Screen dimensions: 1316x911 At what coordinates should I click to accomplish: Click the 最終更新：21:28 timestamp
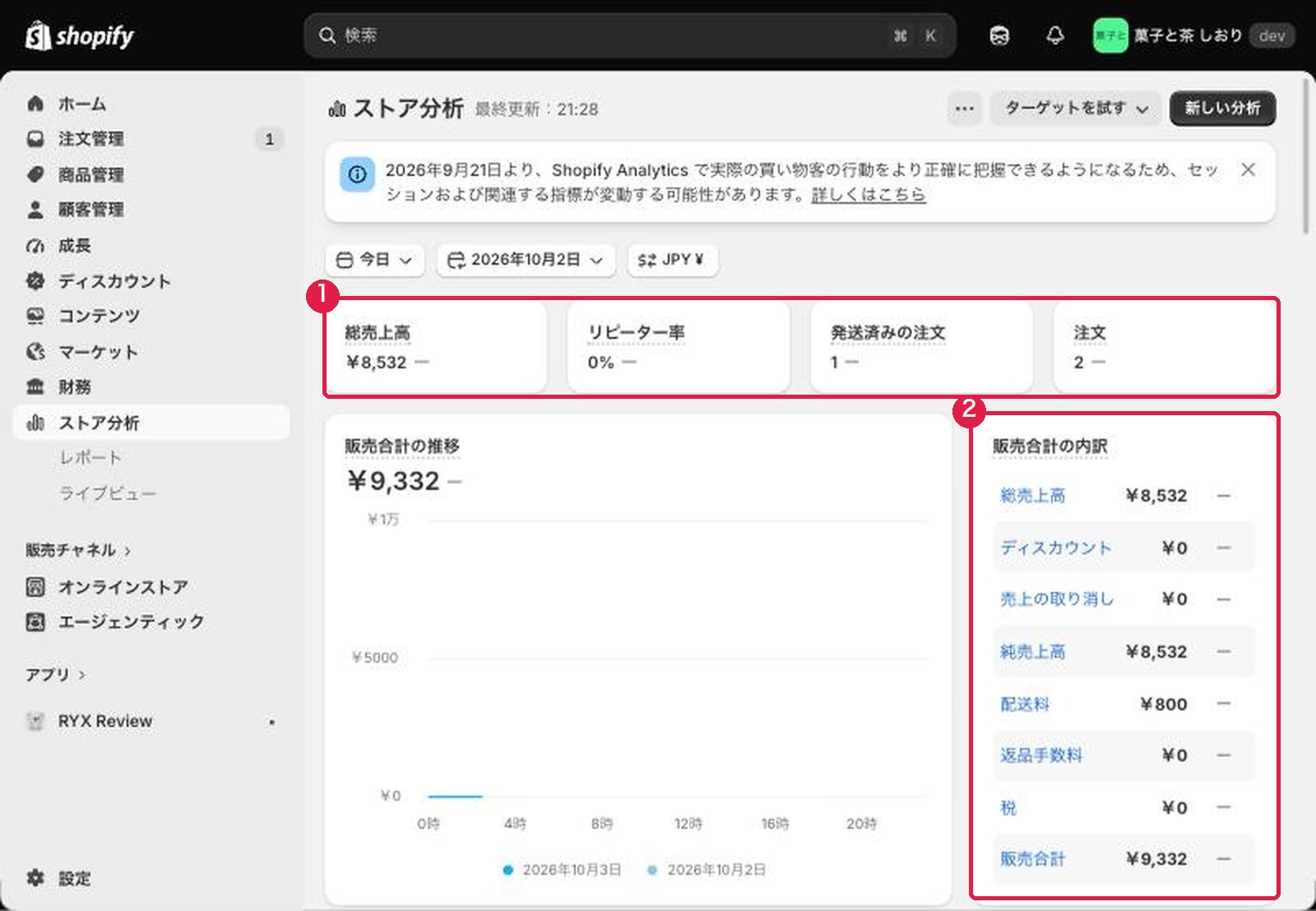pos(537,109)
